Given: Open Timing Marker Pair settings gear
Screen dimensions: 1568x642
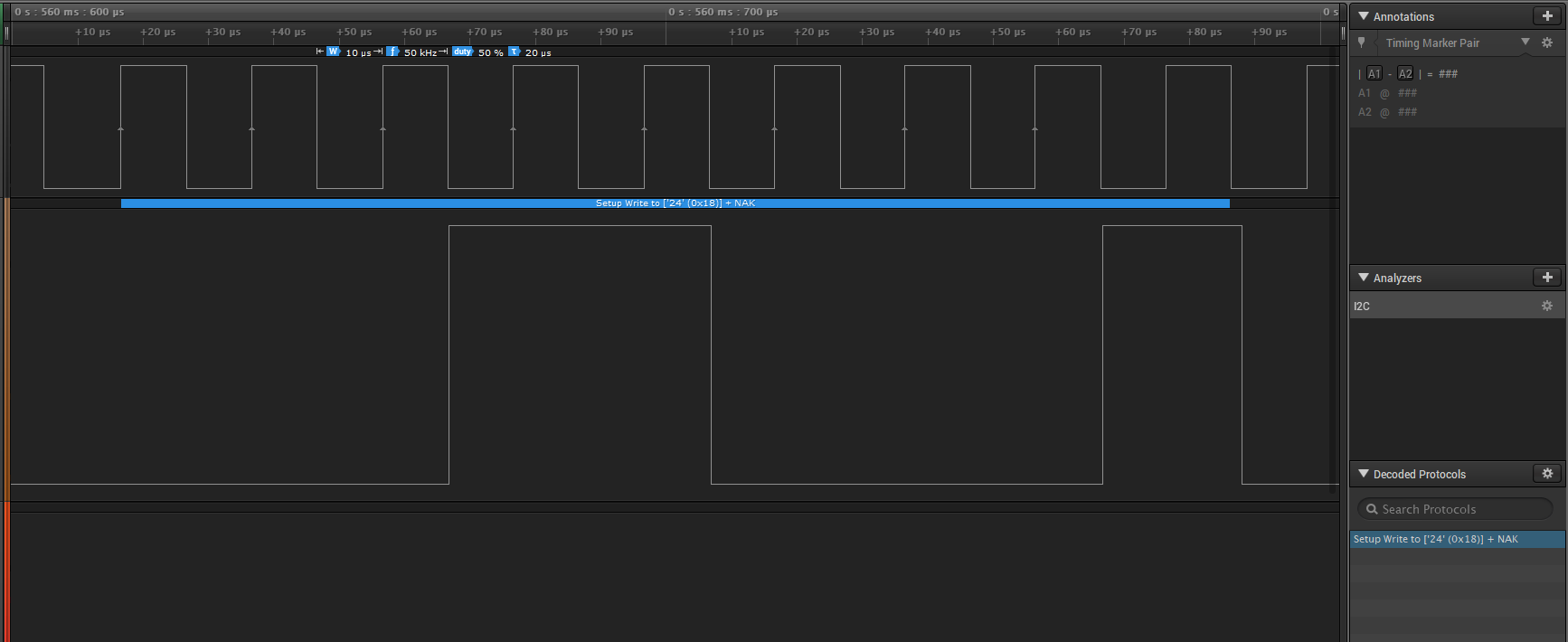Looking at the screenshot, I should tap(1547, 42).
